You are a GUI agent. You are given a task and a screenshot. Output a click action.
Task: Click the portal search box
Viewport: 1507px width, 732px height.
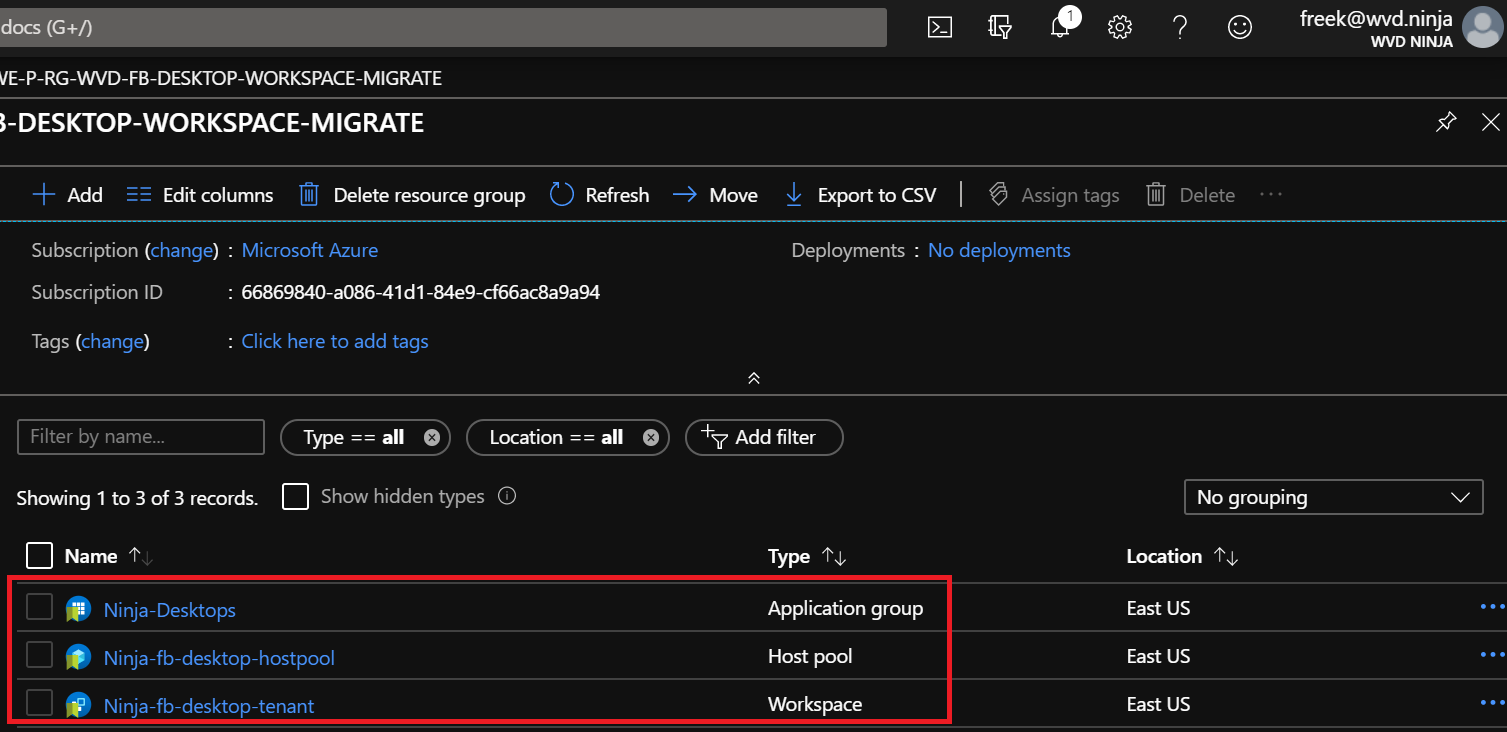(x=443, y=27)
